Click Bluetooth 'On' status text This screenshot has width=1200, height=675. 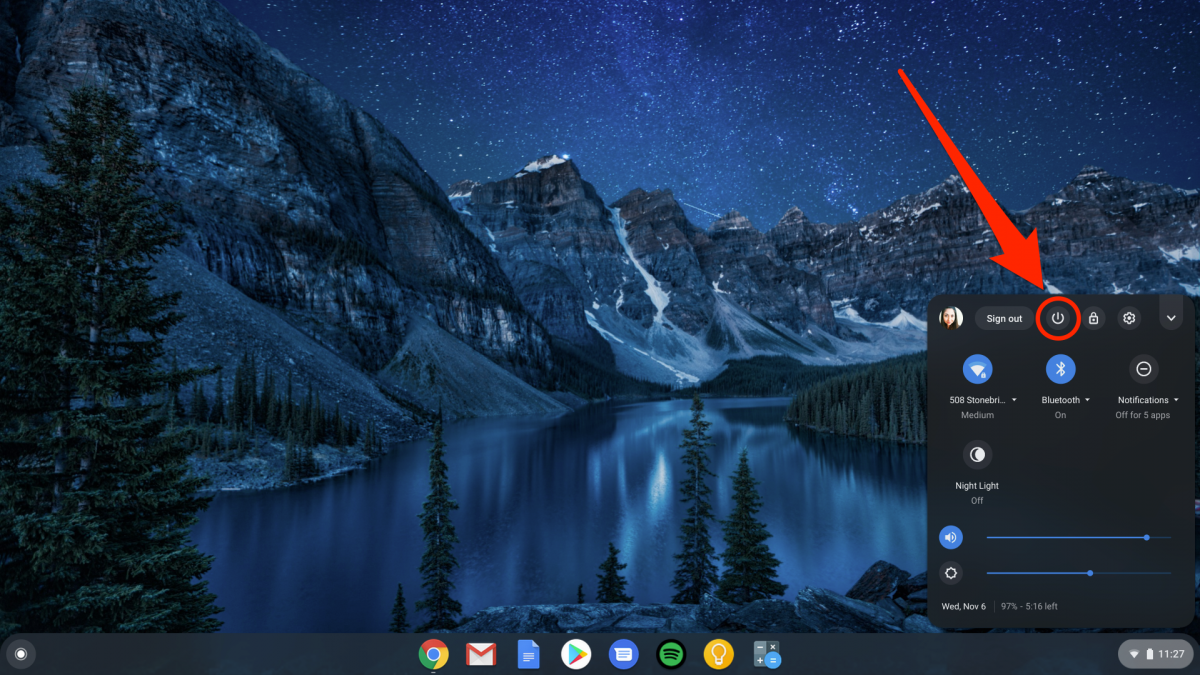click(1061, 415)
